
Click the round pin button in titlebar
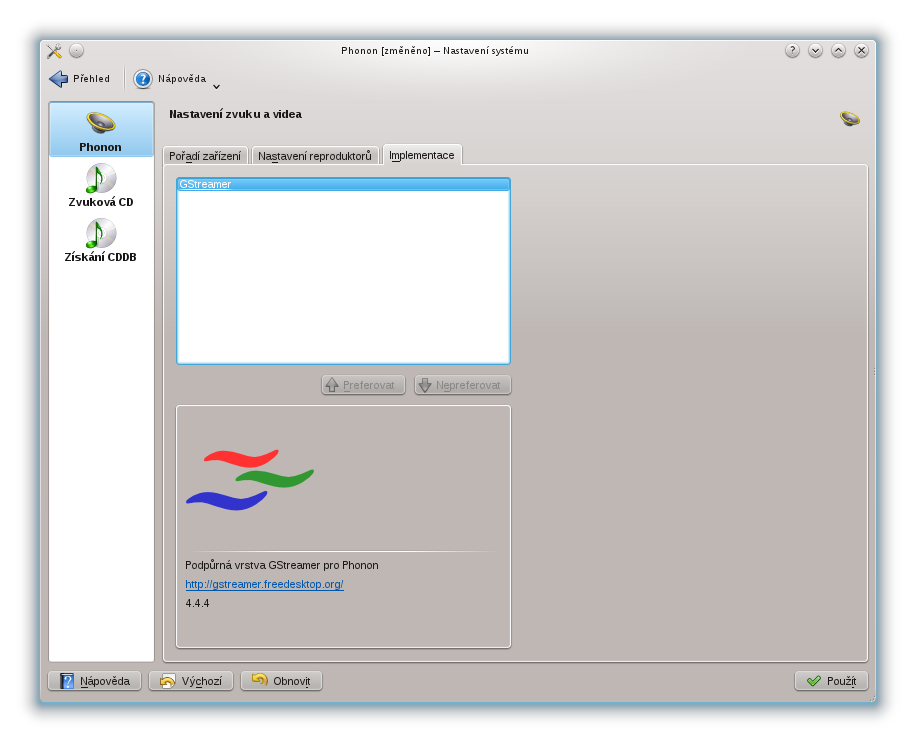point(77,51)
